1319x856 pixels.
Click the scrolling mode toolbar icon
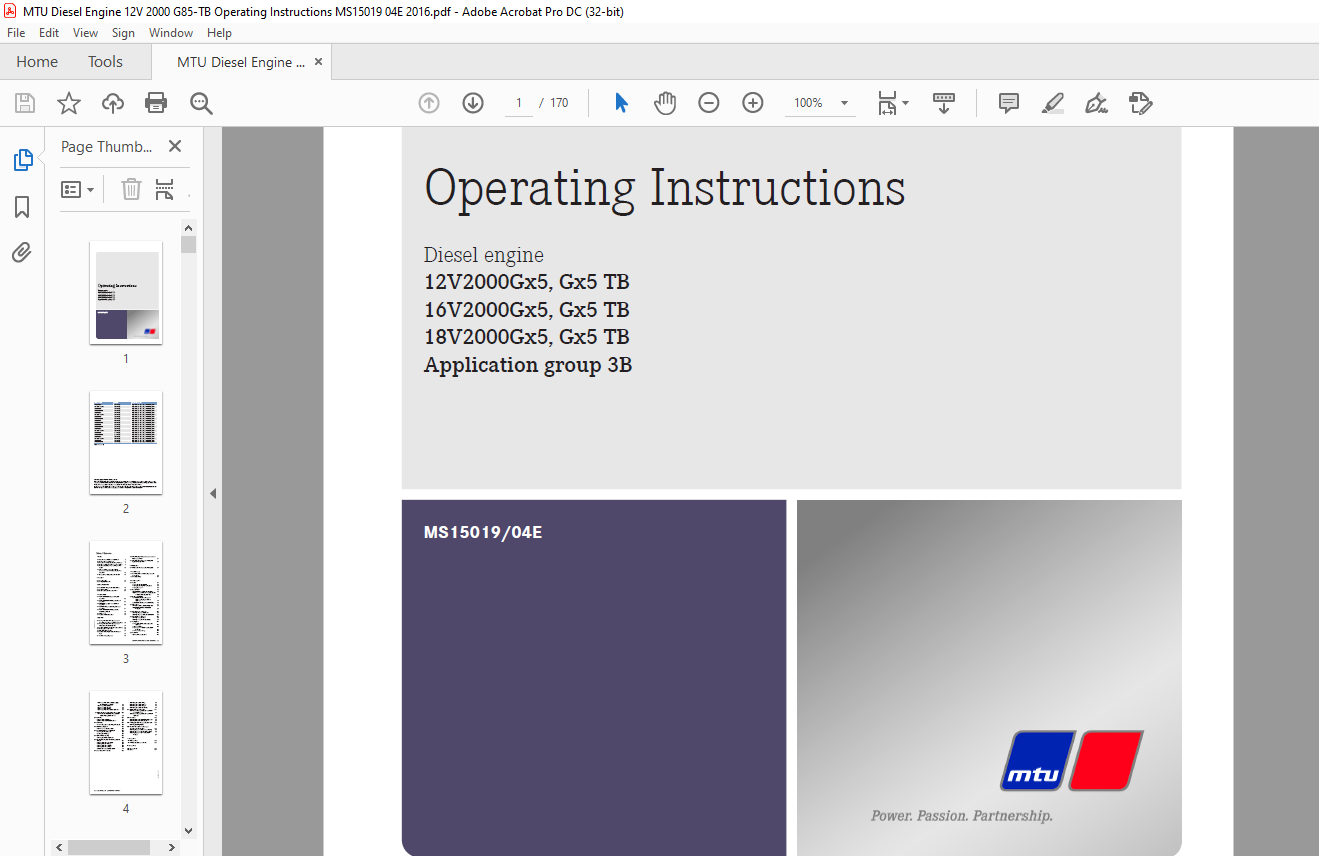click(944, 103)
